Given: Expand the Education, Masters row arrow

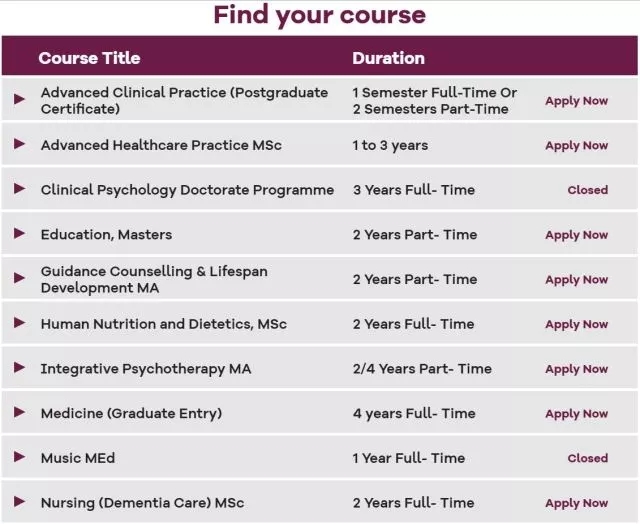Looking at the screenshot, I should coord(20,234).
